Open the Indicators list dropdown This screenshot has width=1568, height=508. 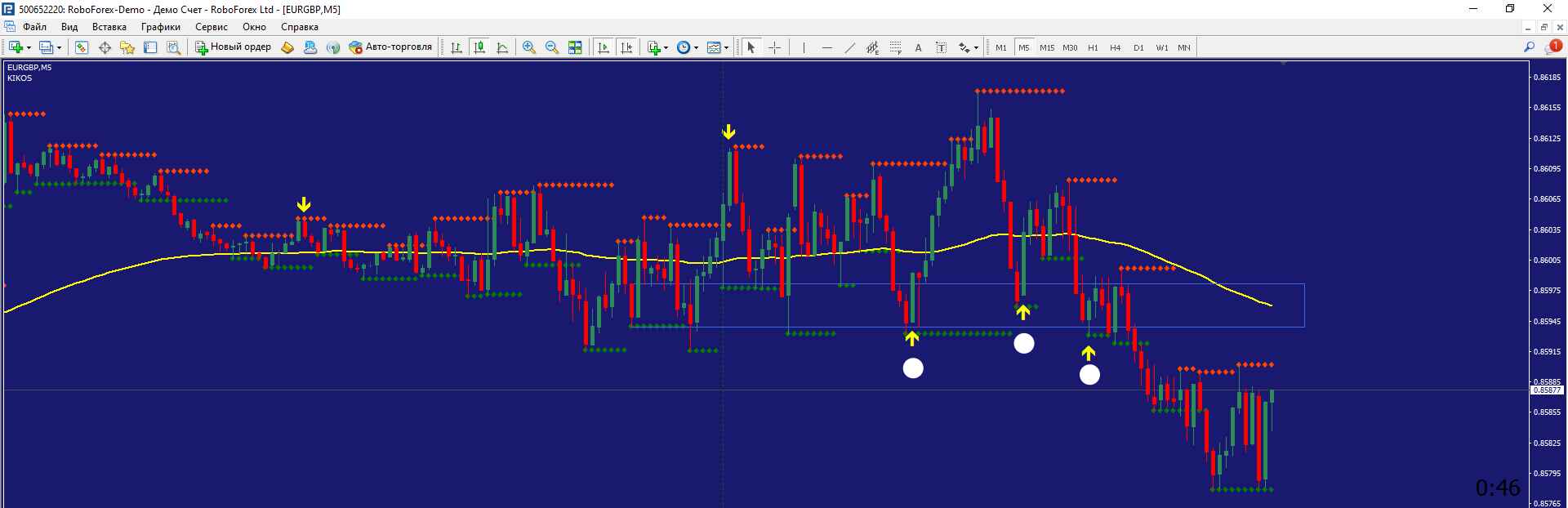click(x=657, y=47)
